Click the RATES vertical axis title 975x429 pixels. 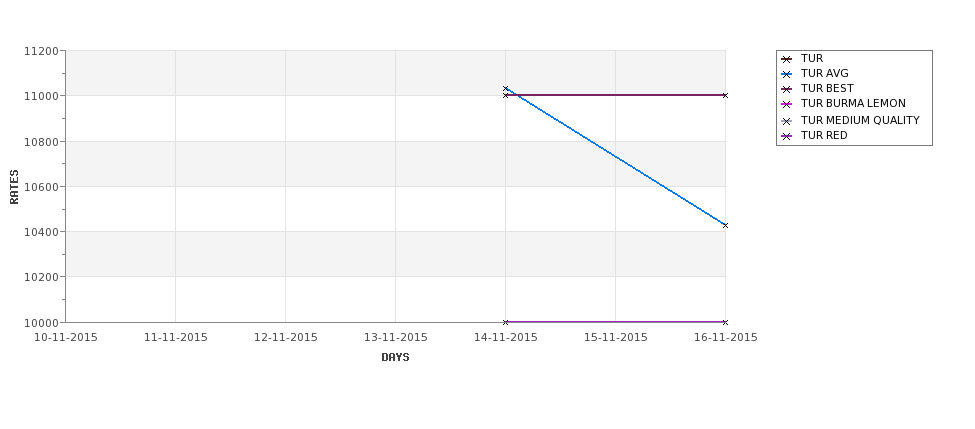(14, 187)
